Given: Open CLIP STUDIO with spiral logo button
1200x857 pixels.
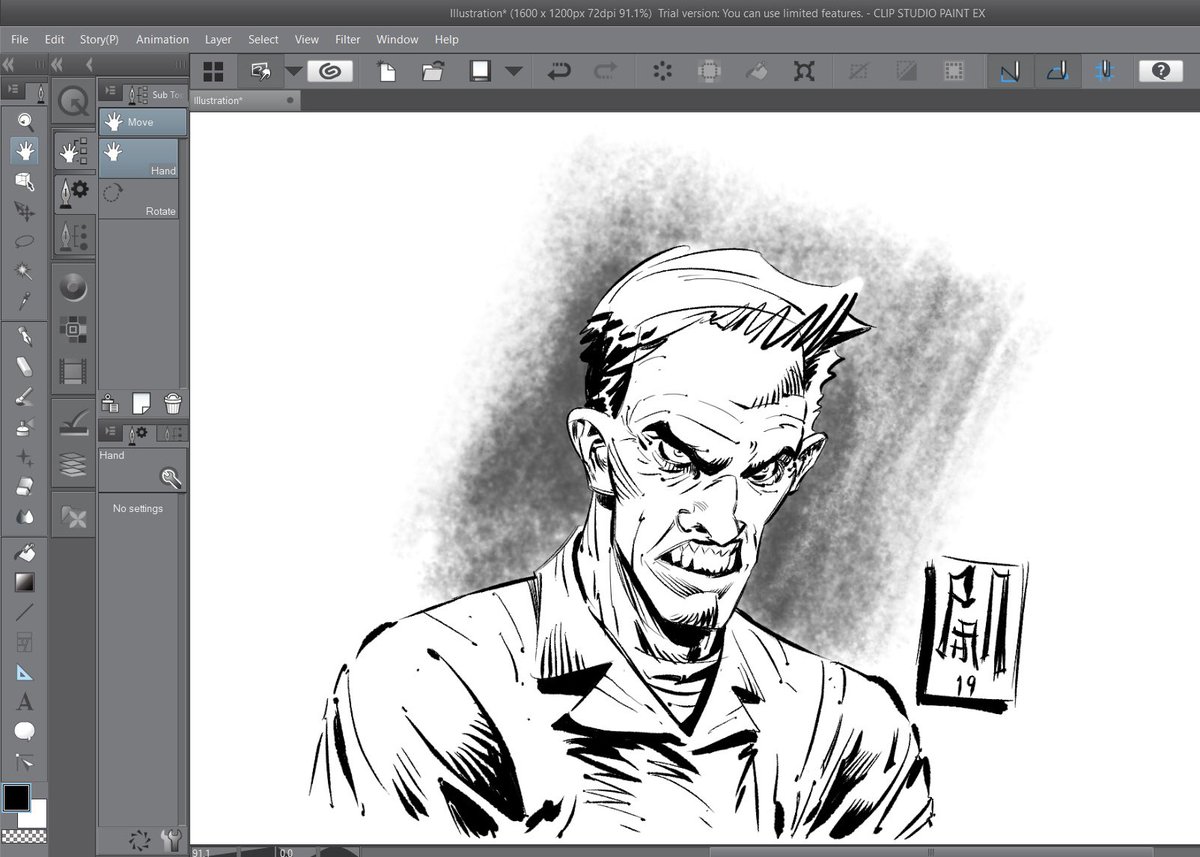Looking at the screenshot, I should pyautogui.click(x=330, y=71).
